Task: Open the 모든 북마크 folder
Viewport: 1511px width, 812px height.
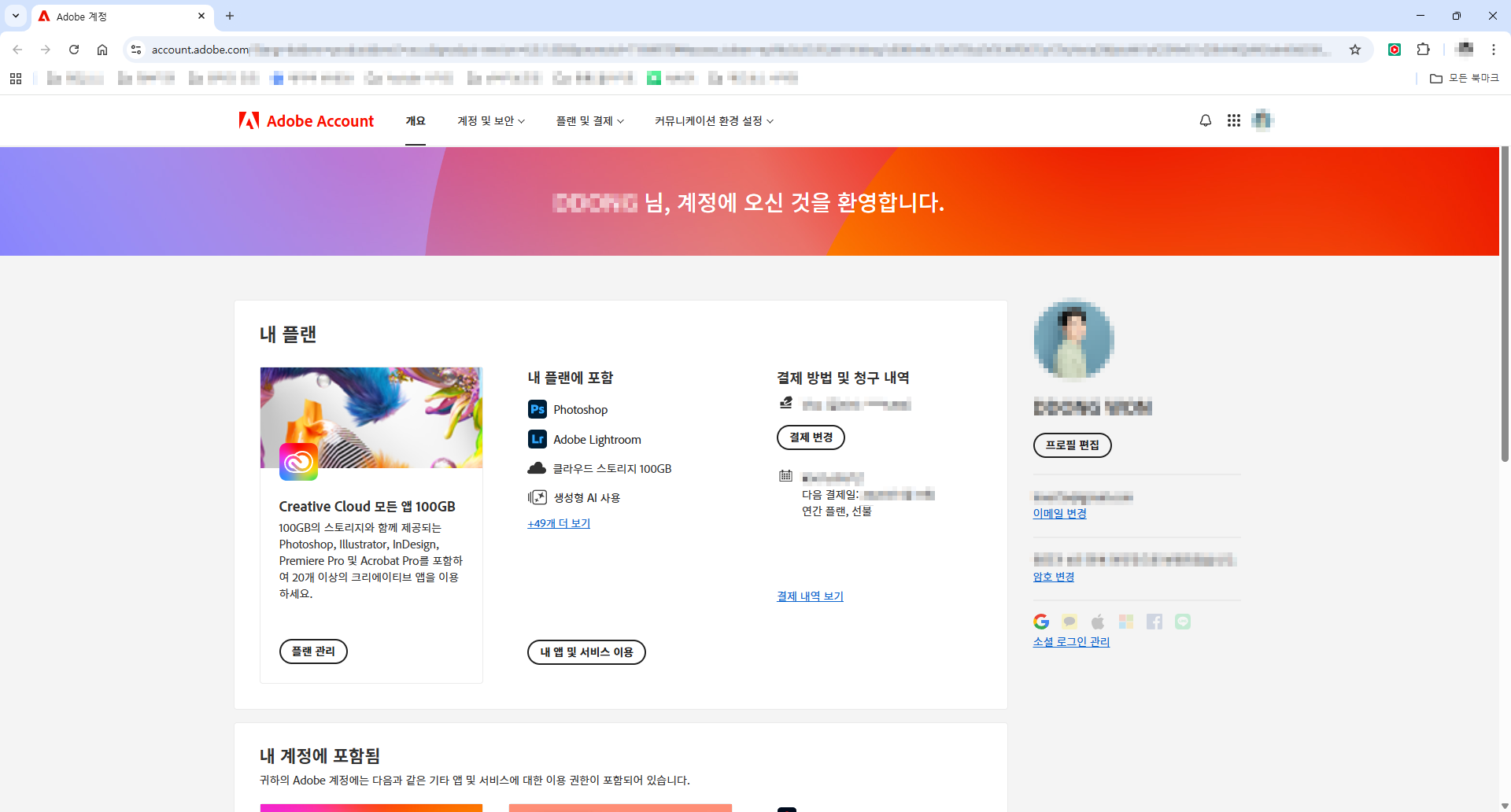Action: tap(1465, 78)
